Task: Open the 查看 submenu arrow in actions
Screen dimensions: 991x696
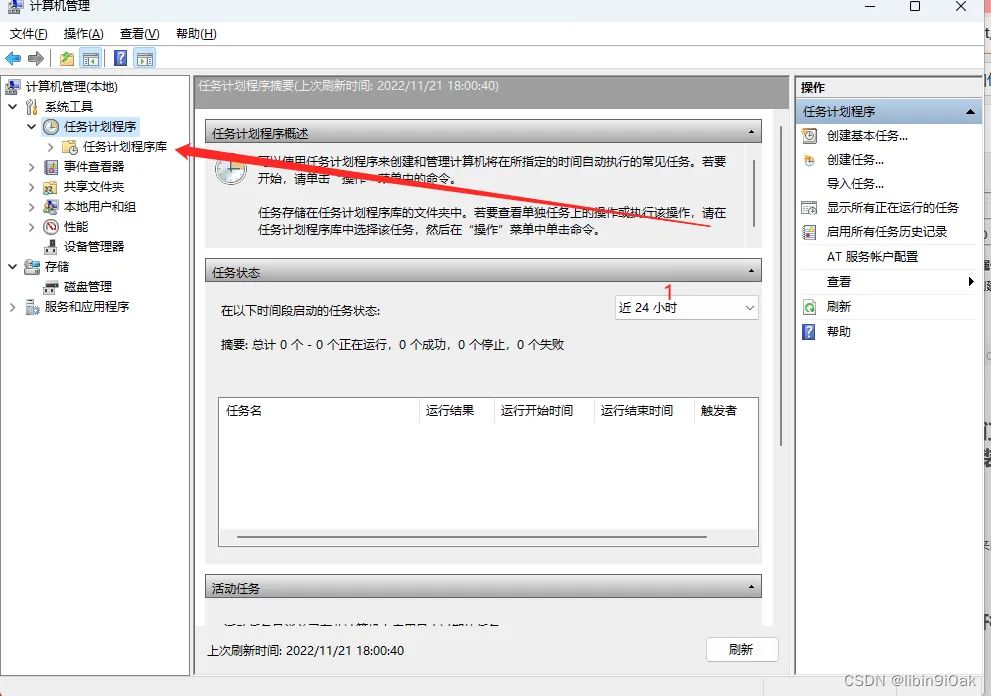Action: [971, 281]
